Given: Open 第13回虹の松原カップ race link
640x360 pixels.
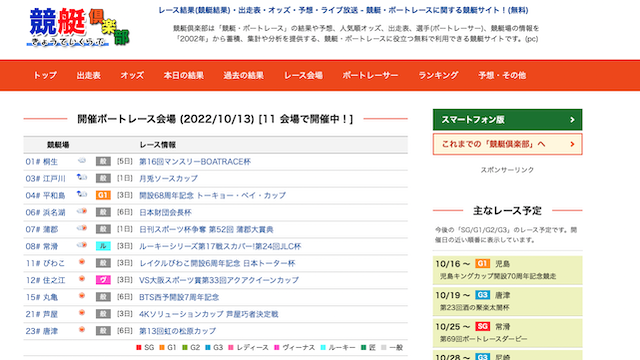Looking at the screenshot, I should coord(178,331).
